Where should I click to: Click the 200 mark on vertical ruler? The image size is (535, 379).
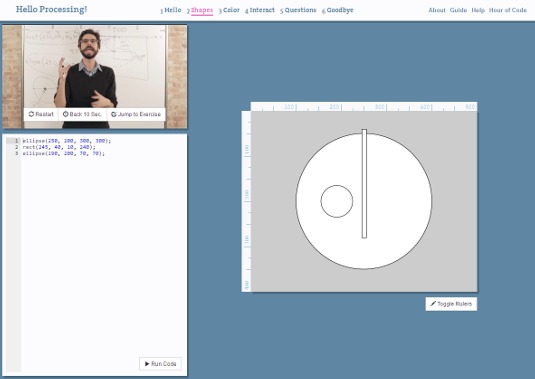[247, 195]
